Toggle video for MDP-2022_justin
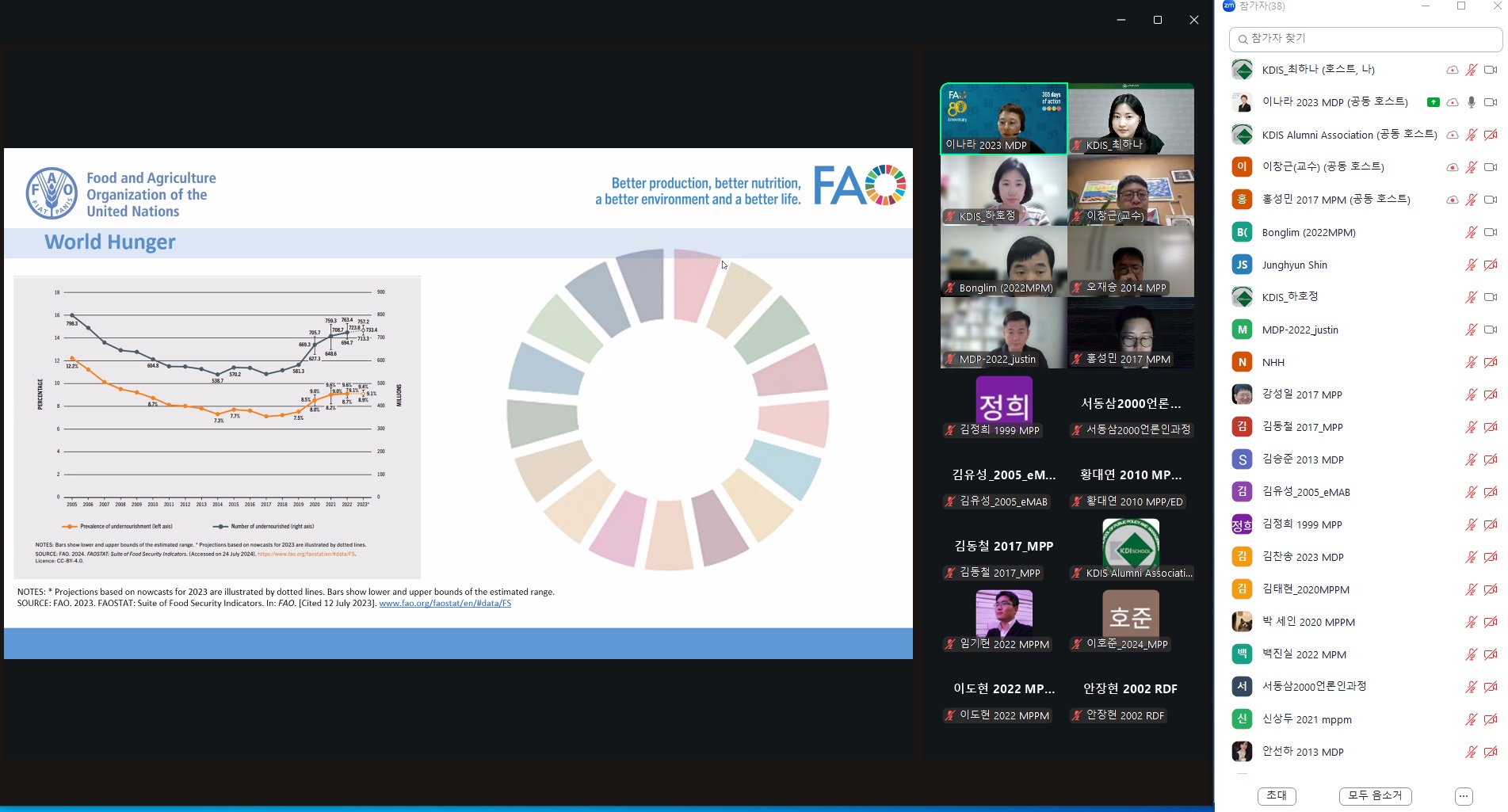 1490,330
